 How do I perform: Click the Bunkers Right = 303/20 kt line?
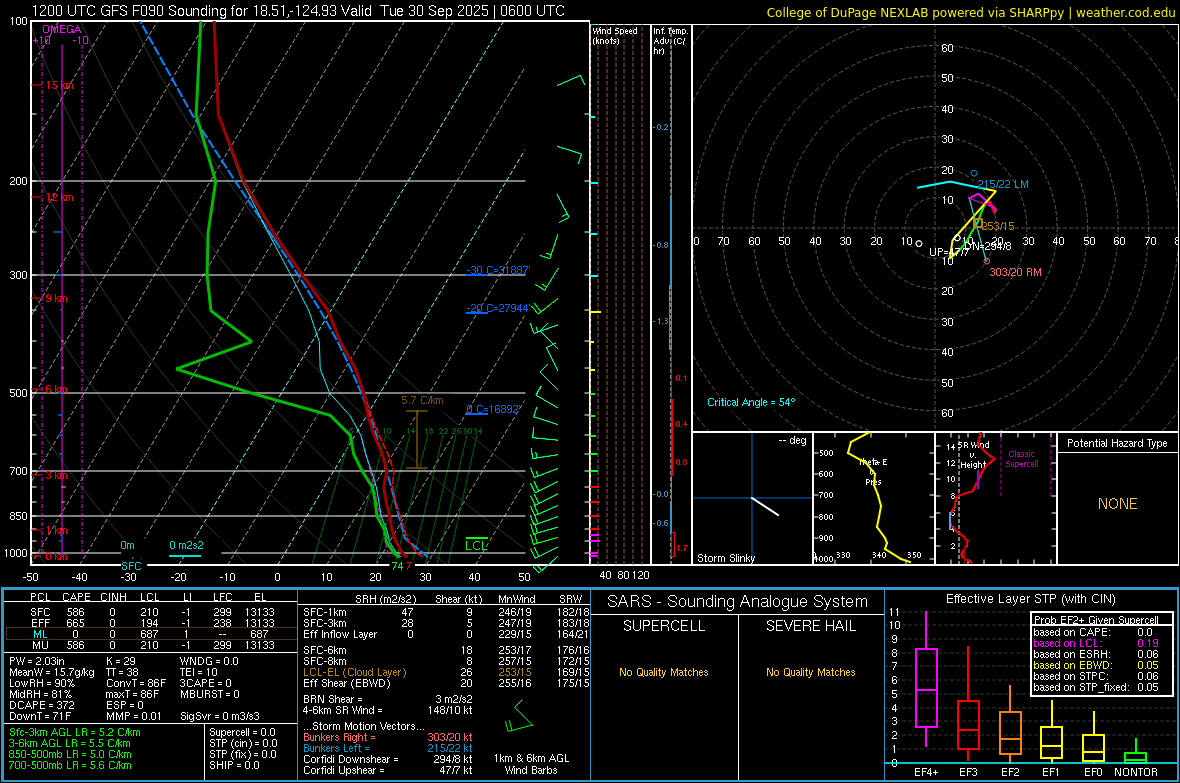(388, 737)
